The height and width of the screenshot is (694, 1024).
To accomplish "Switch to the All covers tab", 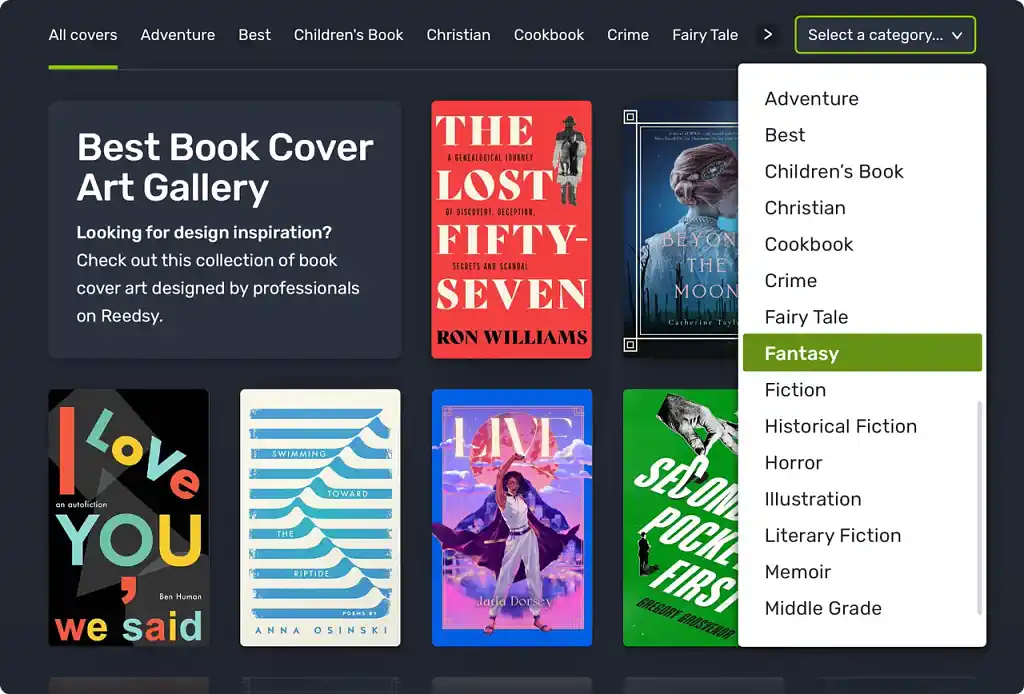I will 83,35.
